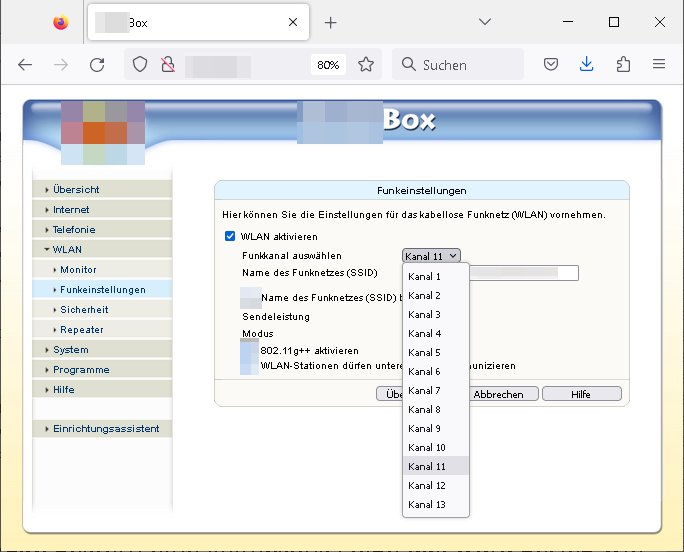Select Kanal 2 from the list
Viewport: 684px width, 552px height.
436,296
